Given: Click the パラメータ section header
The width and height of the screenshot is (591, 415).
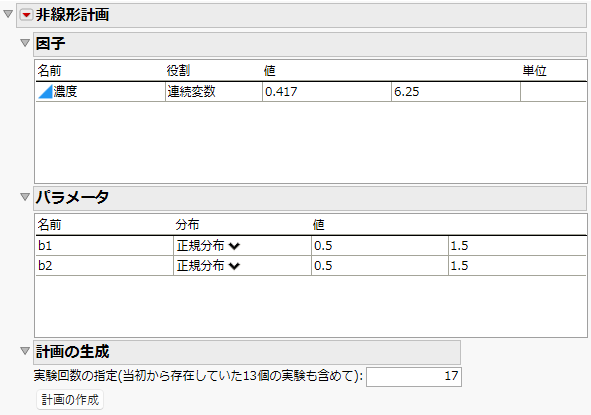Looking at the screenshot, I should [x=310, y=198].
